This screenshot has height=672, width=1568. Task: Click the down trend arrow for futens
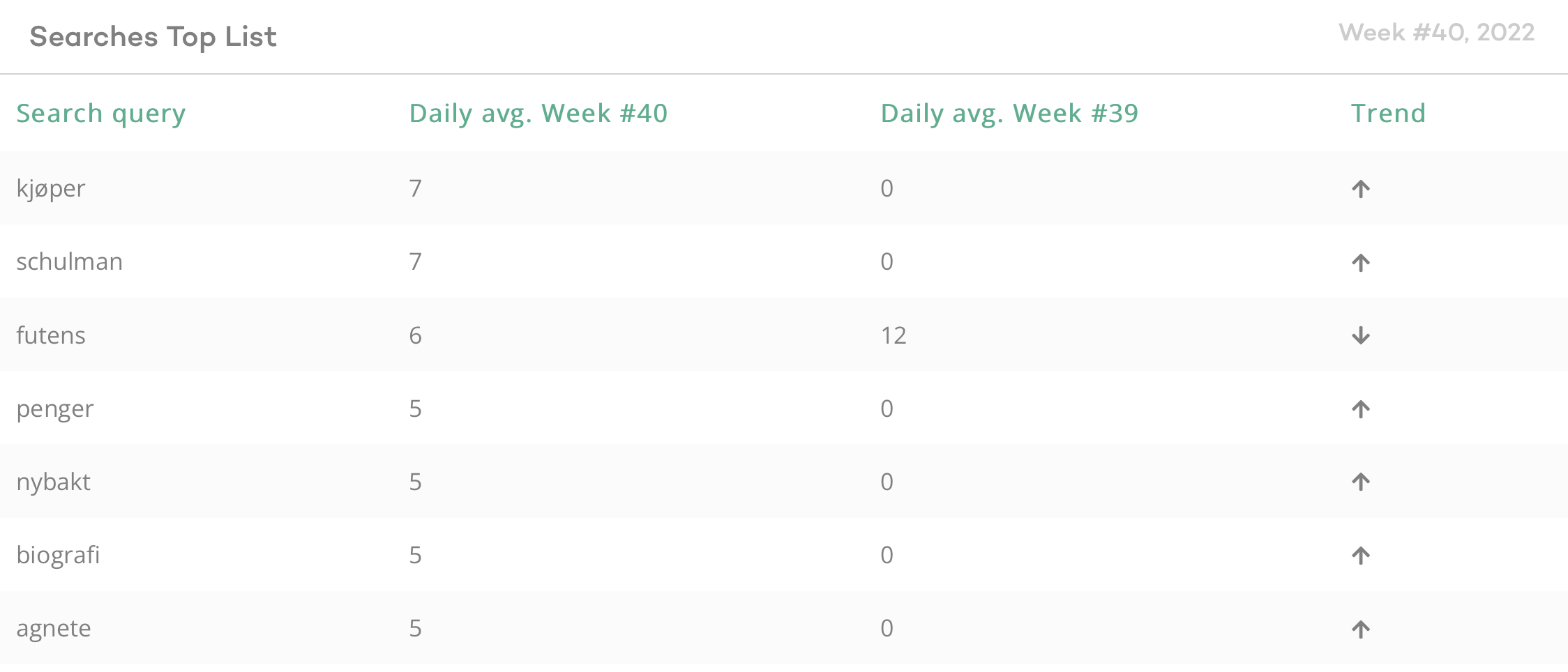tap(1360, 336)
